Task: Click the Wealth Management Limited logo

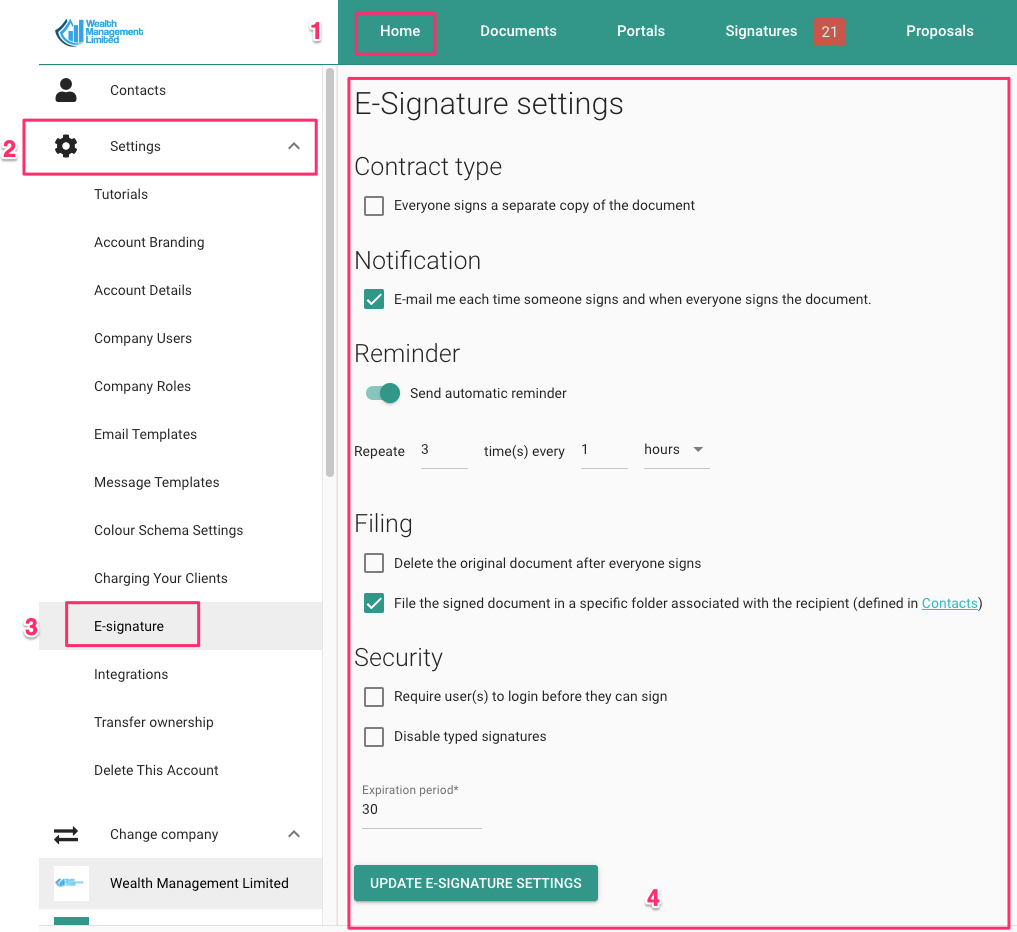Action: (x=99, y=32)
